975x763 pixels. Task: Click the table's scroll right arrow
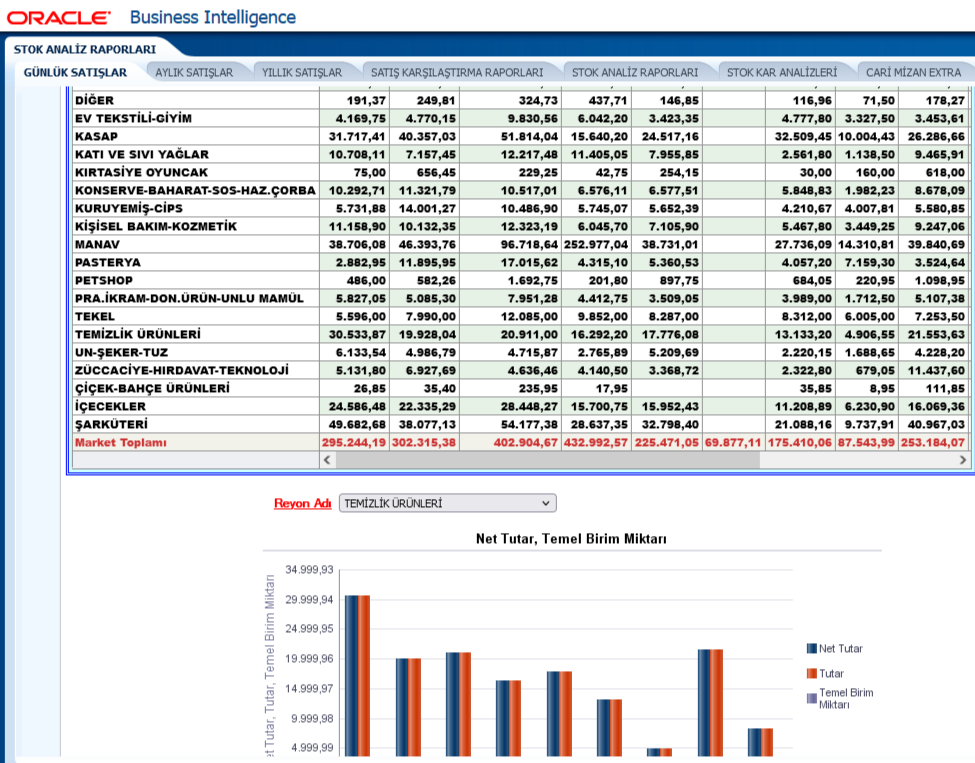point(963,460)
